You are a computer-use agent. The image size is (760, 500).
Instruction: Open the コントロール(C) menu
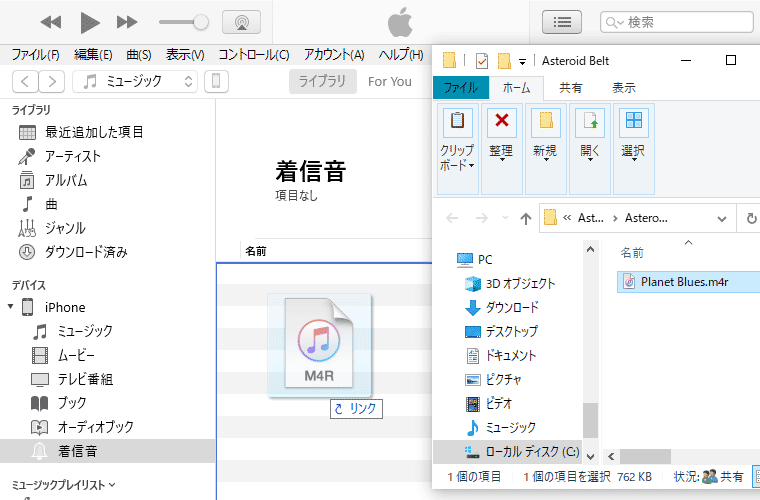pyautogui.click(x=253, y=55)
